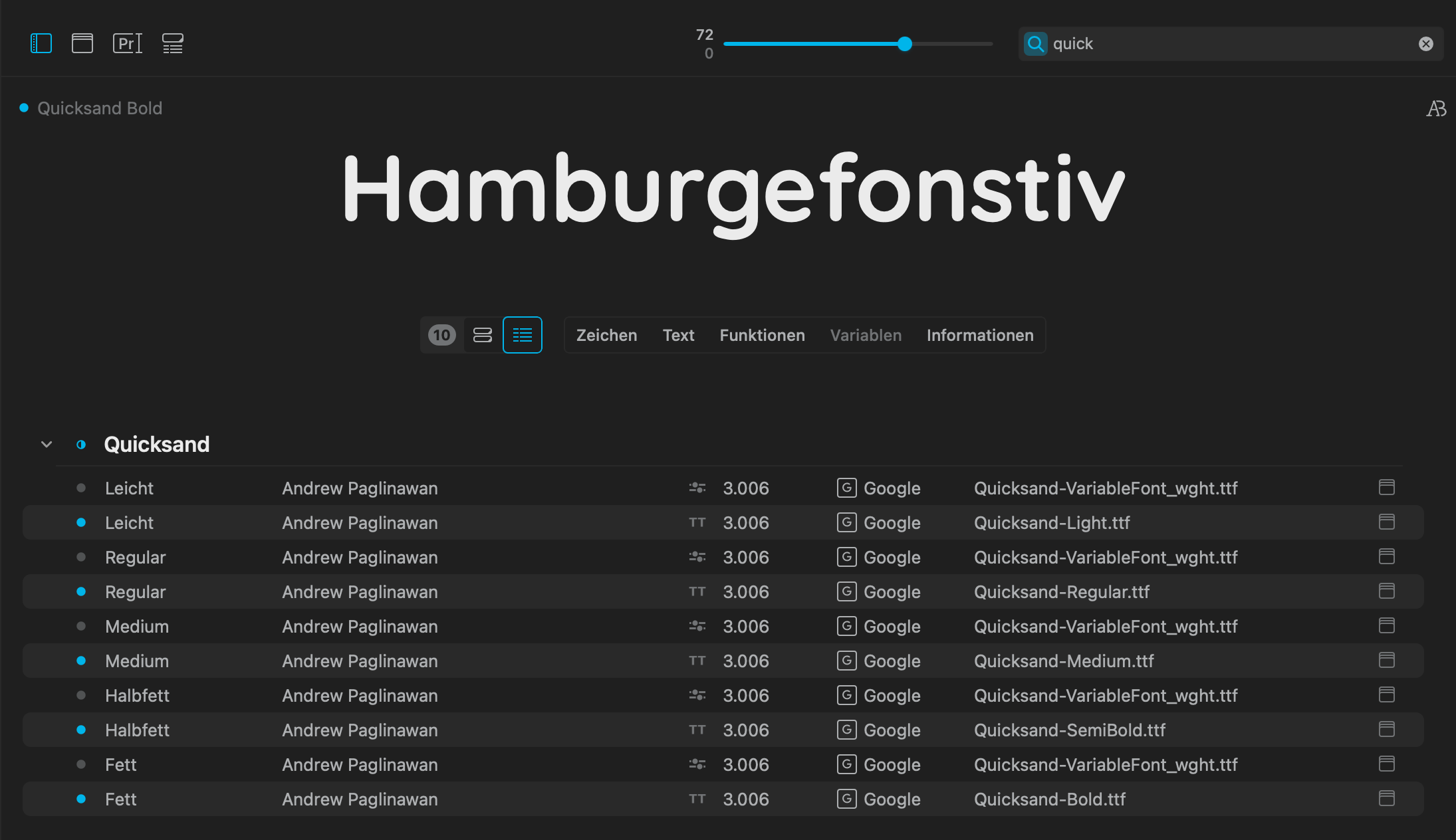Switch to stacked rows view icon
The image size is (1456, 840).
pyautogui.click(x=483, y=335)
